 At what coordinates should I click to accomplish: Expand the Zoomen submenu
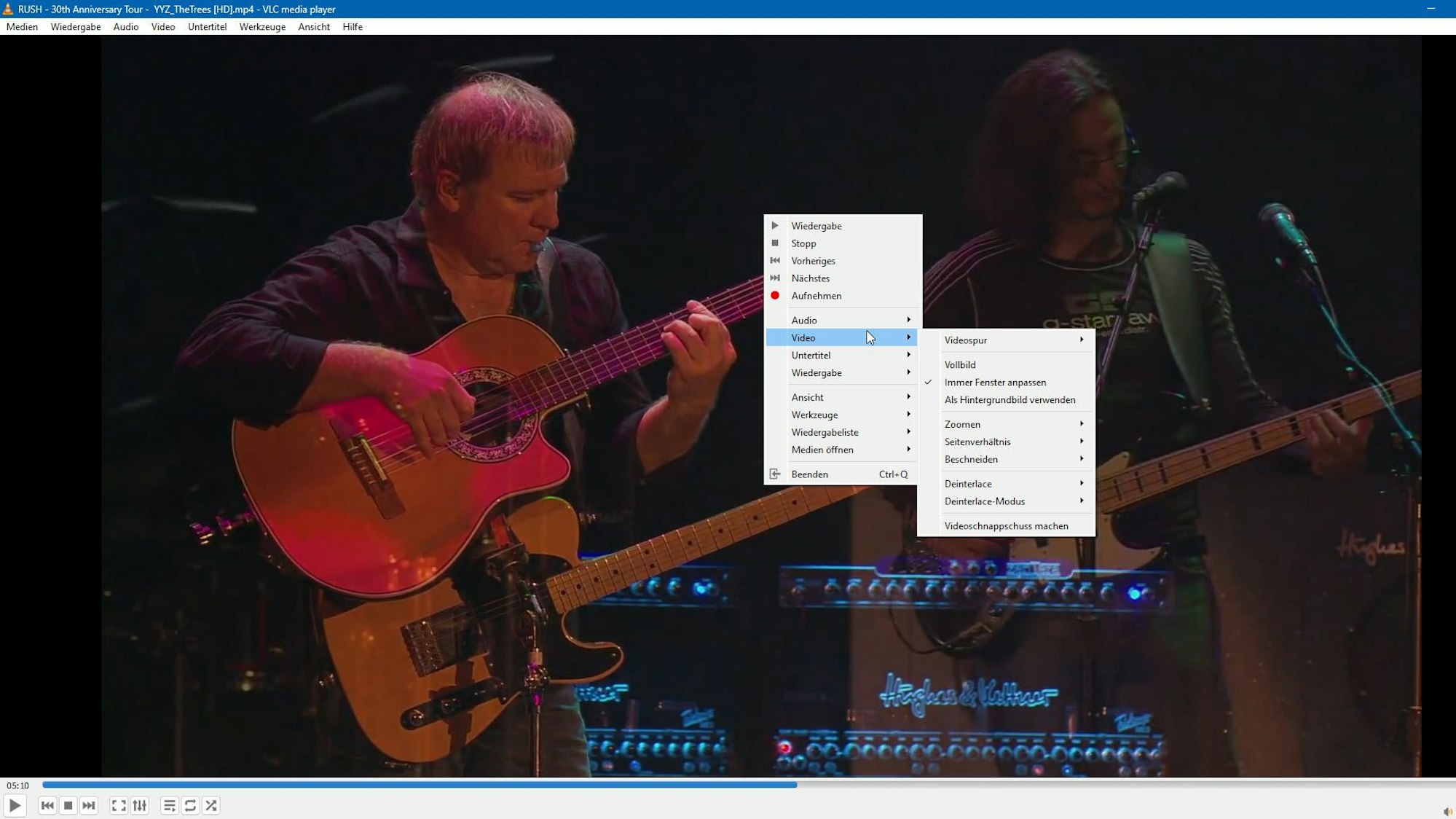(962, 423)
